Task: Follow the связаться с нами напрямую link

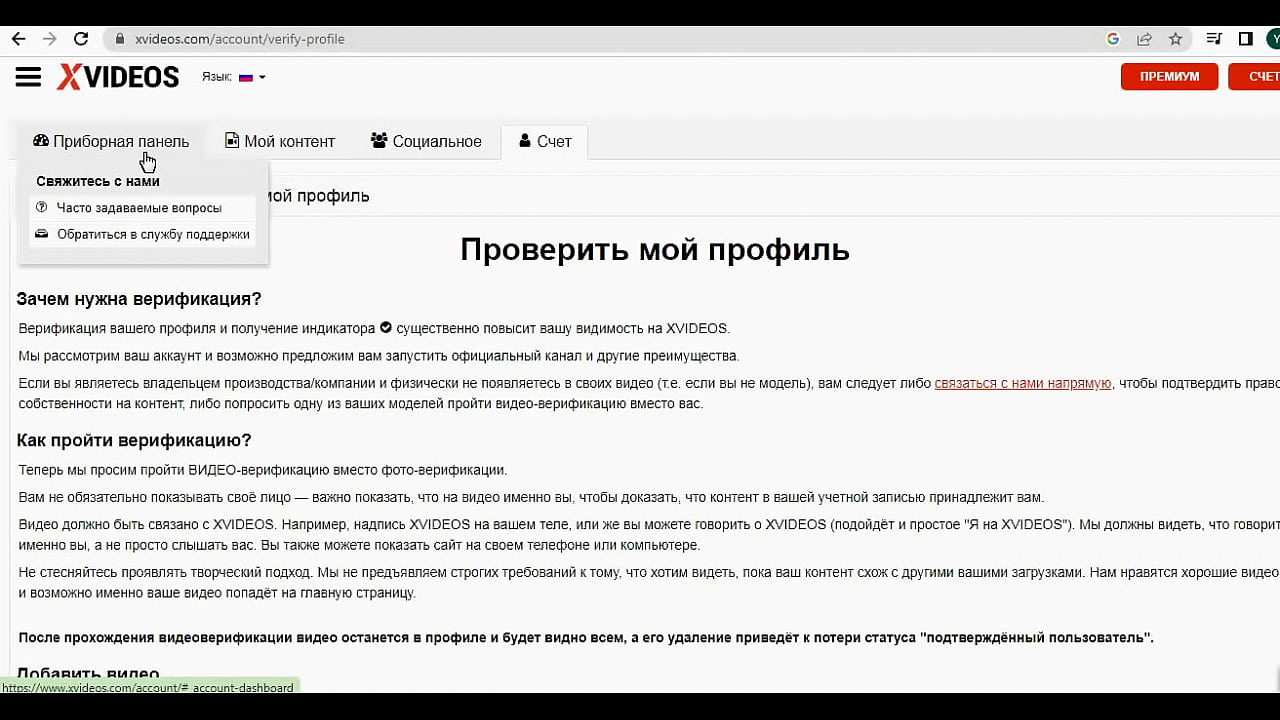Action: [x=1023, y=383]
